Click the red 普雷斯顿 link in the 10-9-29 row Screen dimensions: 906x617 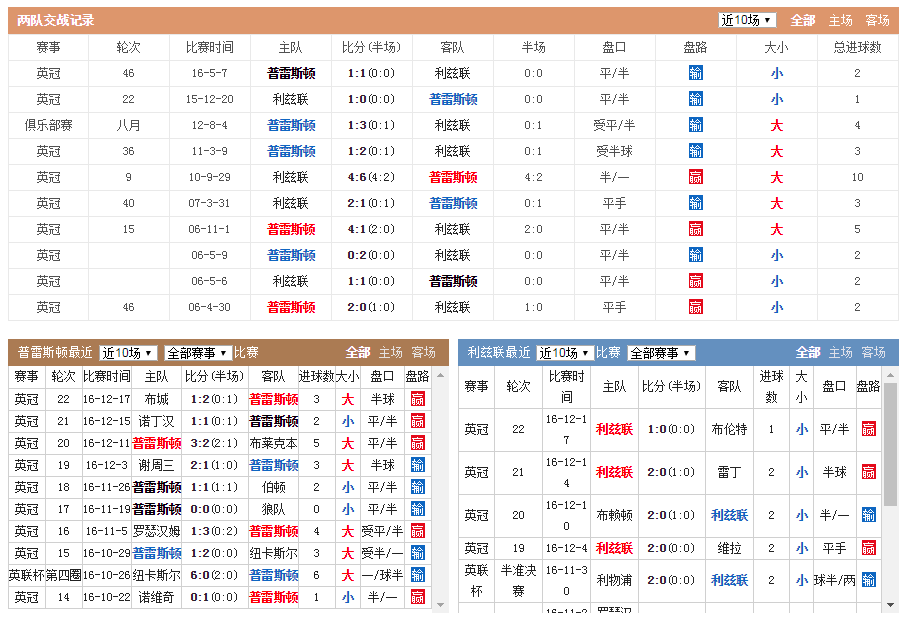pyautogui.click(x=452, y=177)
